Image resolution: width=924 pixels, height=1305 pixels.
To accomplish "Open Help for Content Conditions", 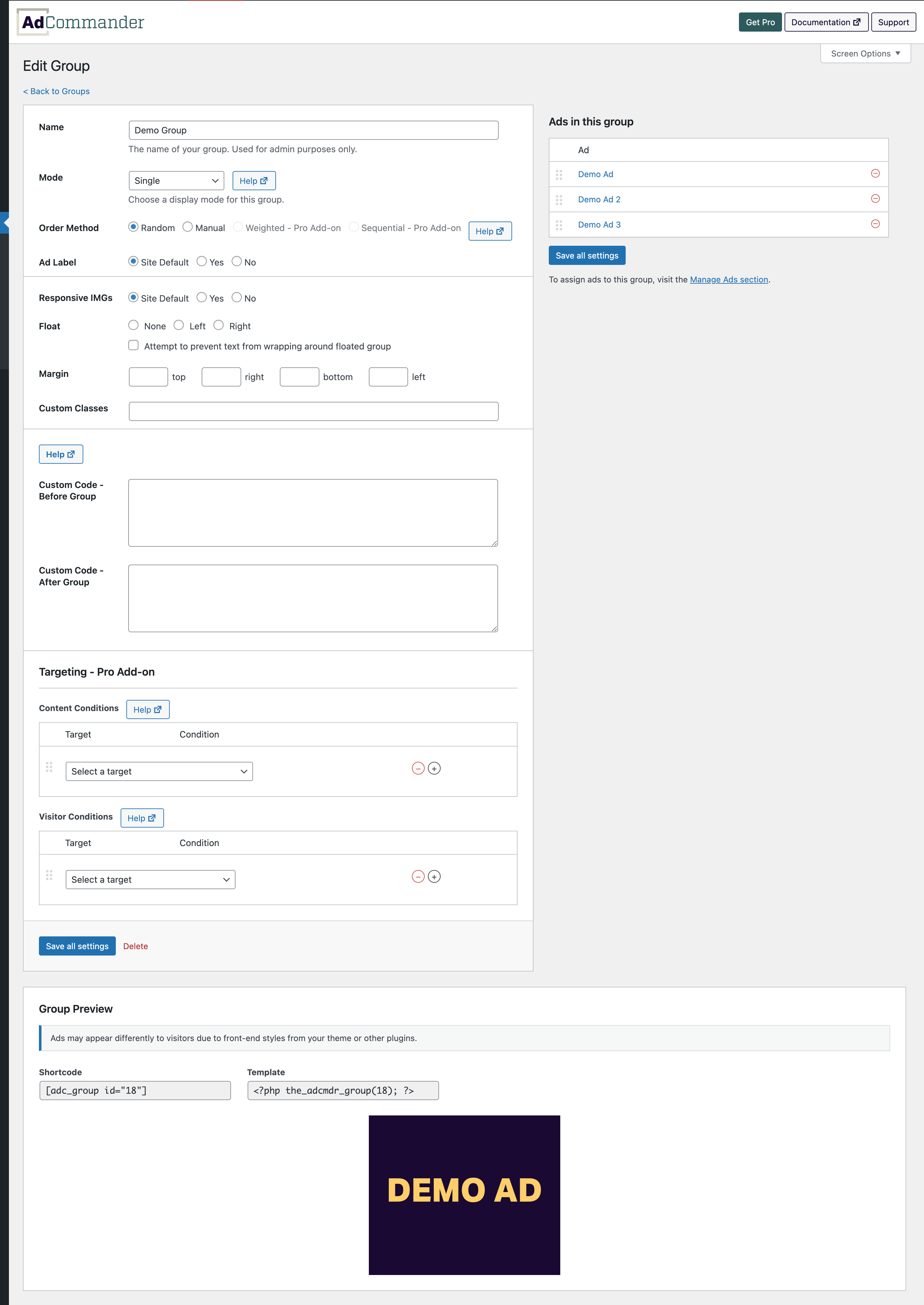I will [x=148, y=710].
